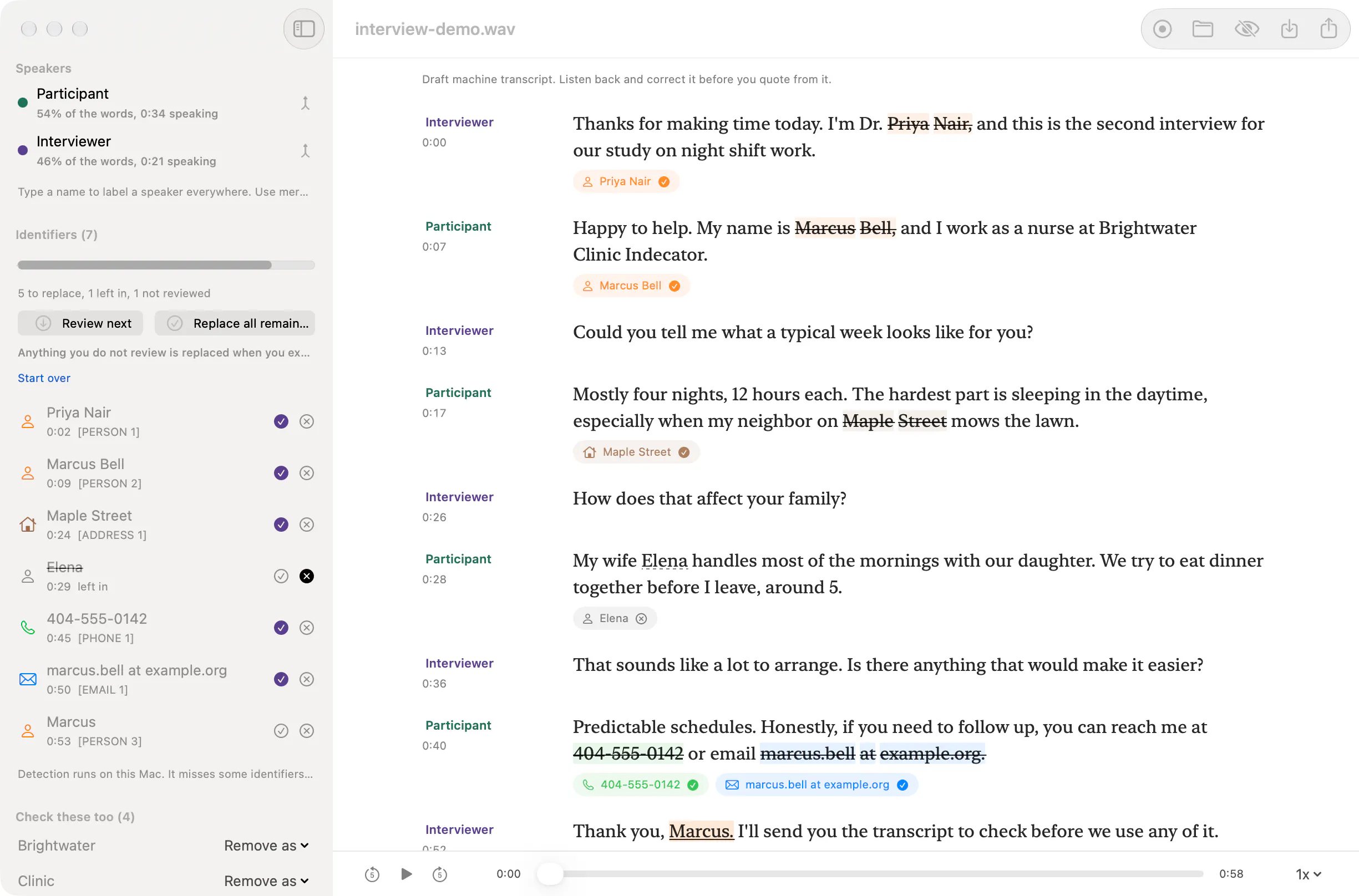The image size is (1359, 896).
Task: Click interview-demo.wav file title
Action: 434,29
